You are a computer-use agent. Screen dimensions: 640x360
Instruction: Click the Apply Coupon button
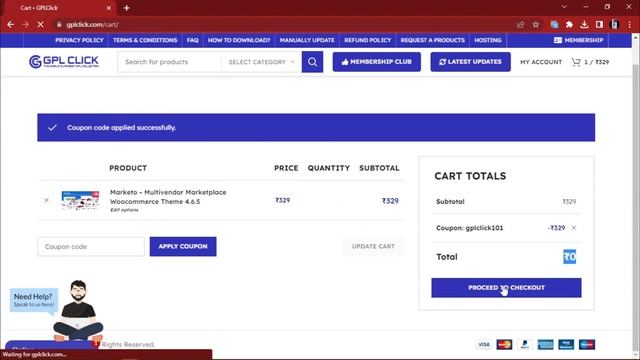pos(183,247)
